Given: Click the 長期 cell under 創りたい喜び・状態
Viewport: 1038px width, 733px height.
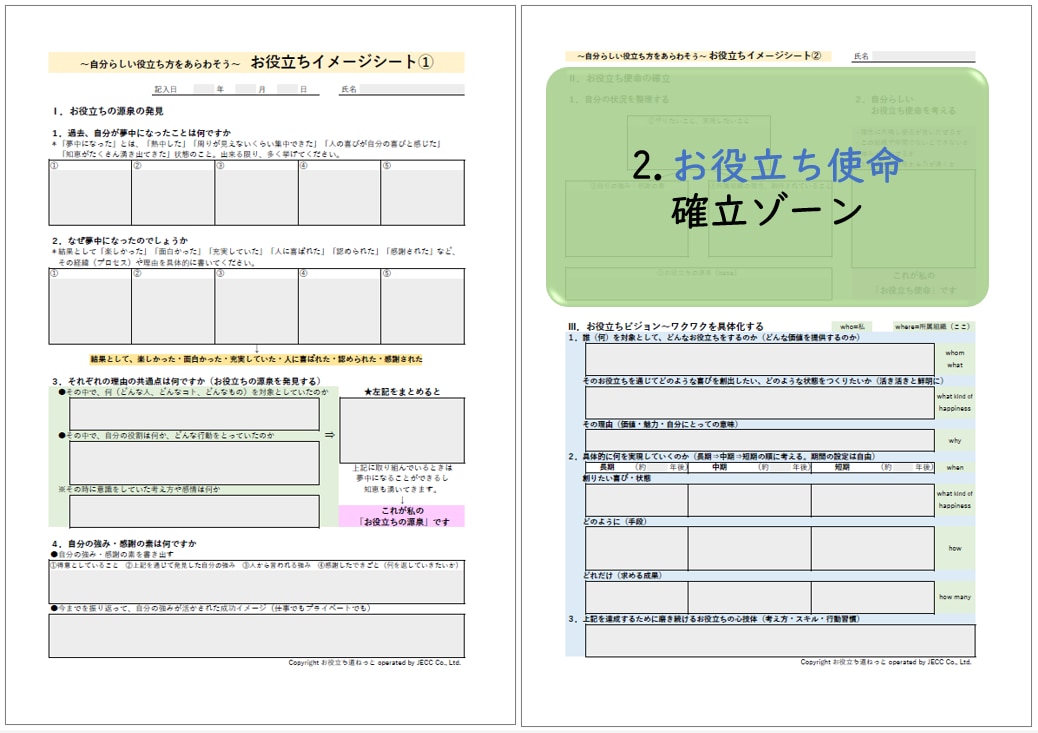Looking at the screenshot, I should [636, 500].
